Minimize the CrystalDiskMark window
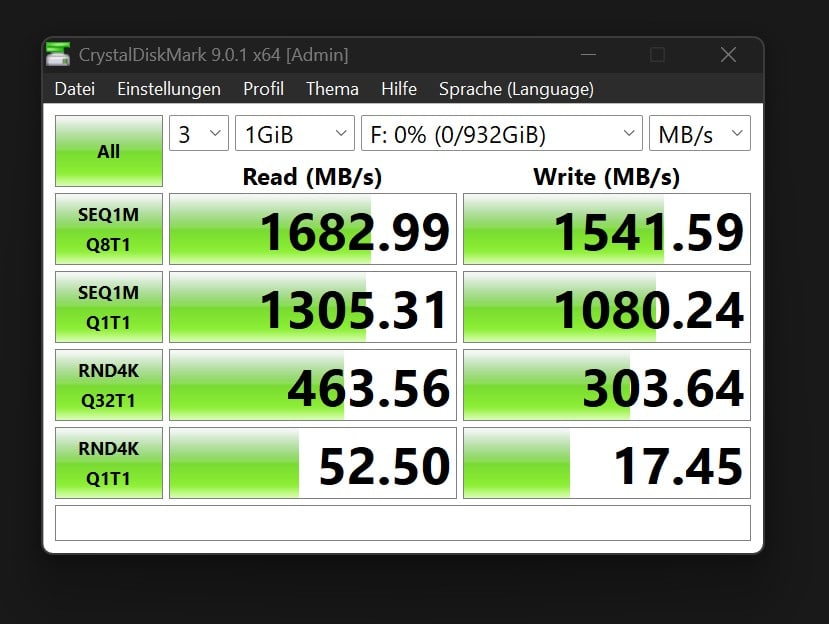The height and width of the screenshot is (624, 829). pyautogui.click(x=587, y=55)
